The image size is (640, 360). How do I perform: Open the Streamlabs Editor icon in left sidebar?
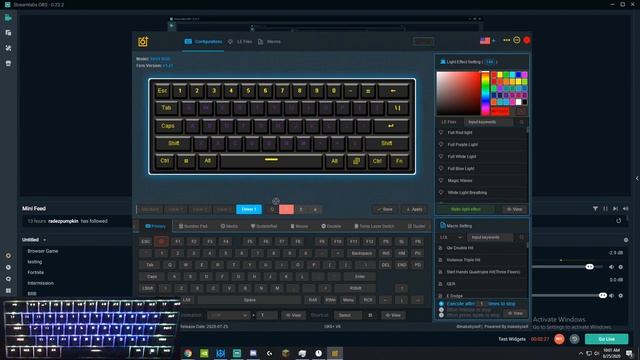pos(8,18)
